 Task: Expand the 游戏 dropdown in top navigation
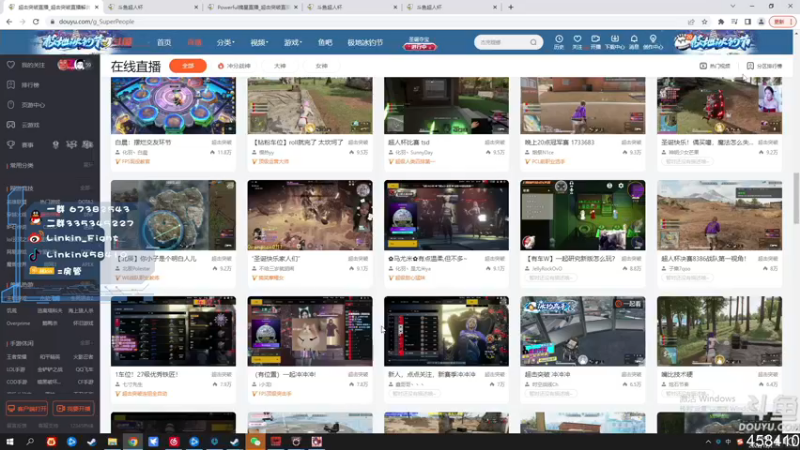tap(293, 42)
